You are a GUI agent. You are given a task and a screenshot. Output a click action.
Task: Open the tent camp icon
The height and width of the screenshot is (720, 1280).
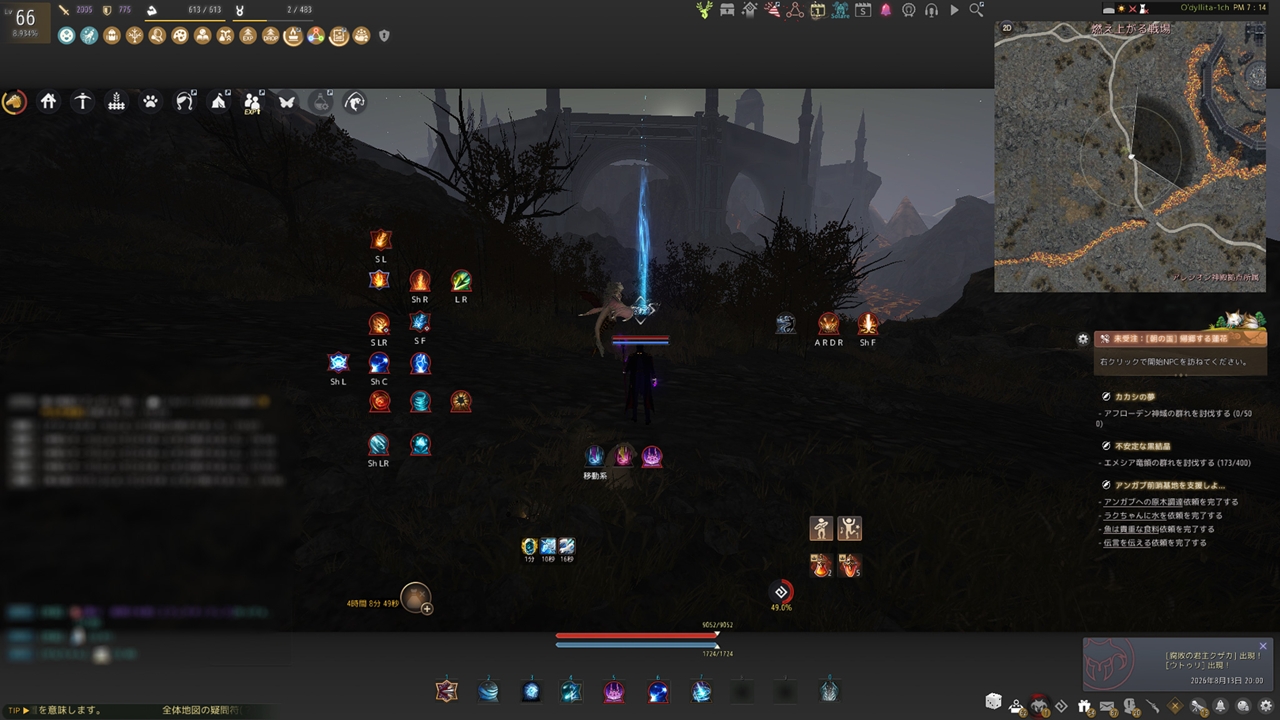point(218,101)
